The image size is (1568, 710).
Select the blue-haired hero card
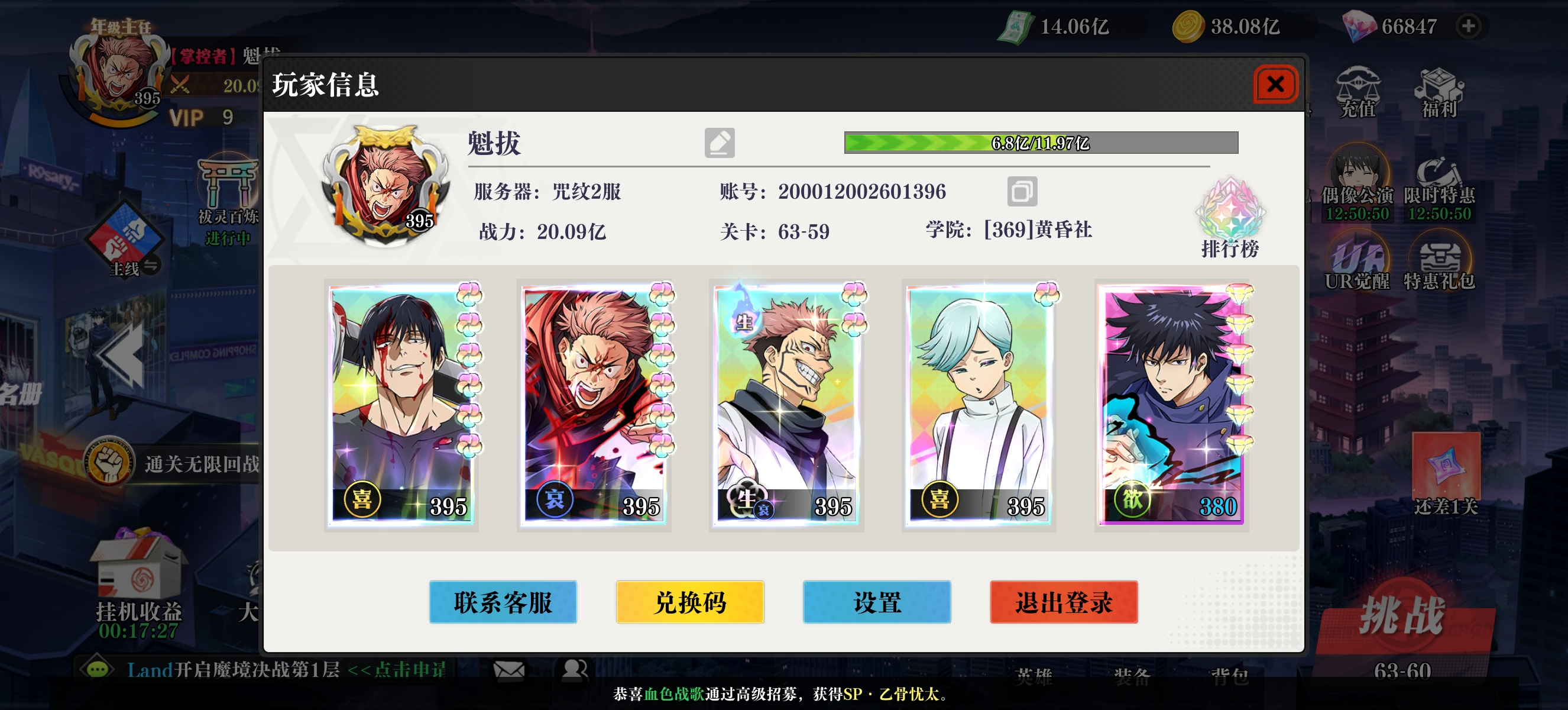pyautogui.click(x=979, y=405)
